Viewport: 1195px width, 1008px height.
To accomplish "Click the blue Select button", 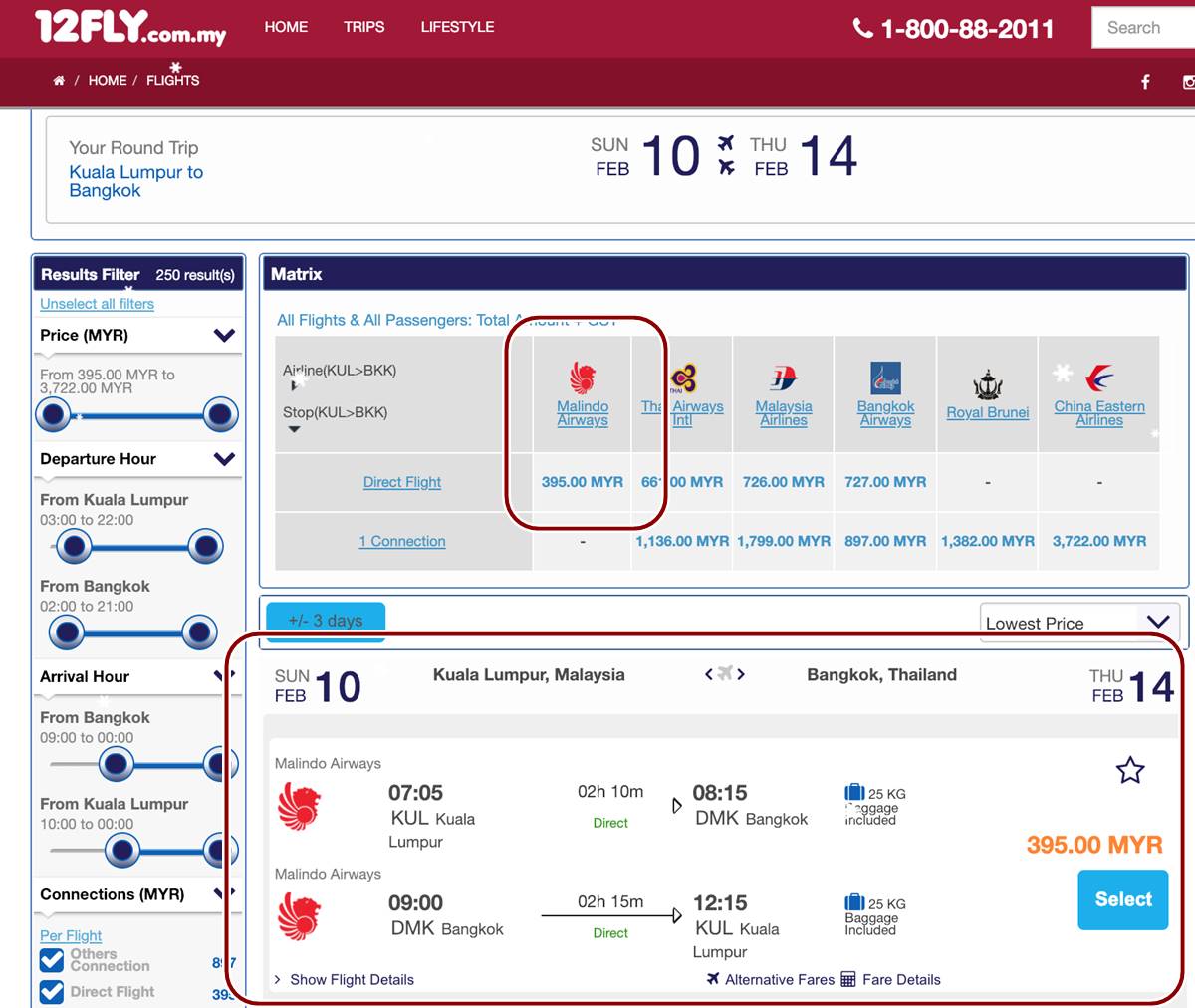I will point(1123,899).
